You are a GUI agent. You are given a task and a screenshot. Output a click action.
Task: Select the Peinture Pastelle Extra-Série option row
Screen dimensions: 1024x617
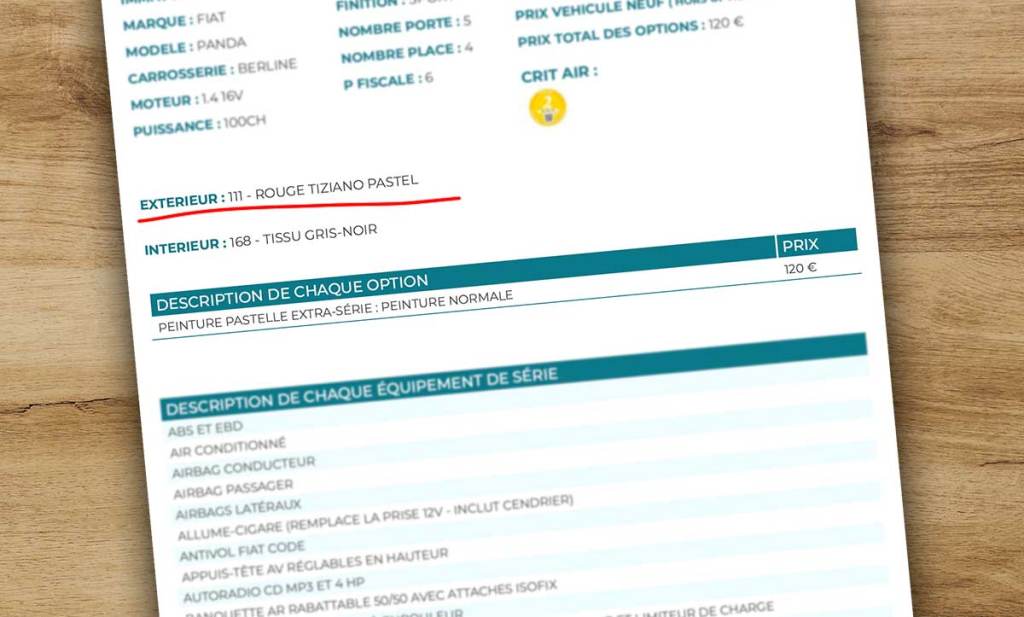pyautogui.click(x=335, y=312)
